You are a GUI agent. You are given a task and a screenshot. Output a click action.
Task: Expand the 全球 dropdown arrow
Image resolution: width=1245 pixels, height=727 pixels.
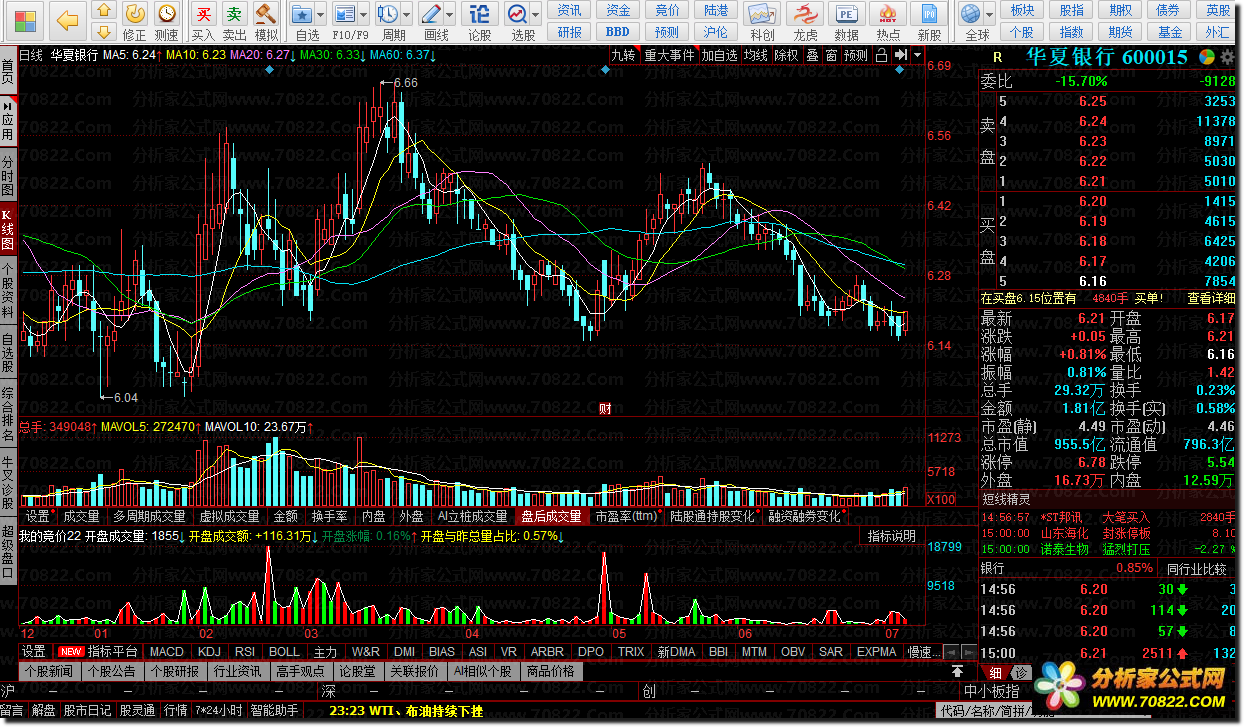coord(987,15)
